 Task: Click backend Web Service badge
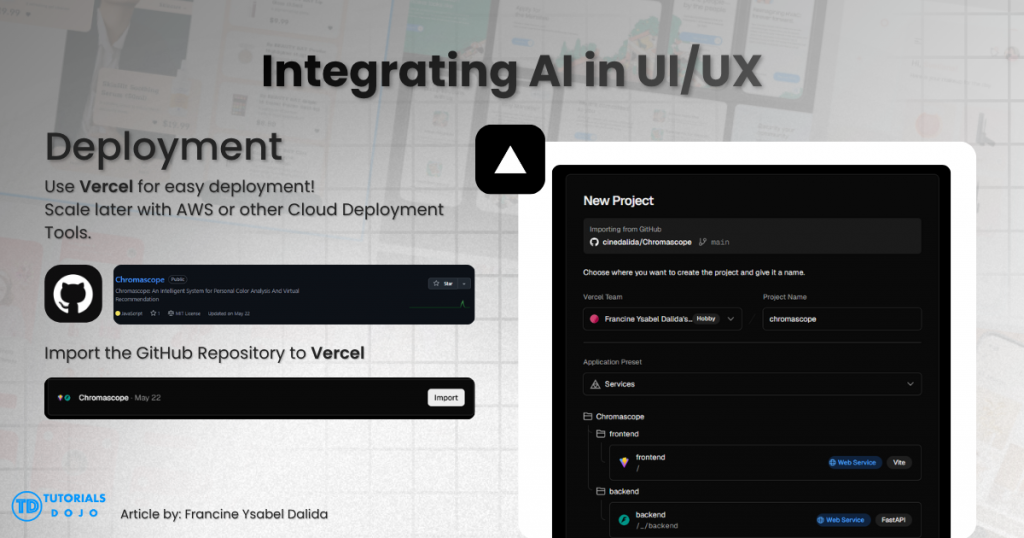841,520
